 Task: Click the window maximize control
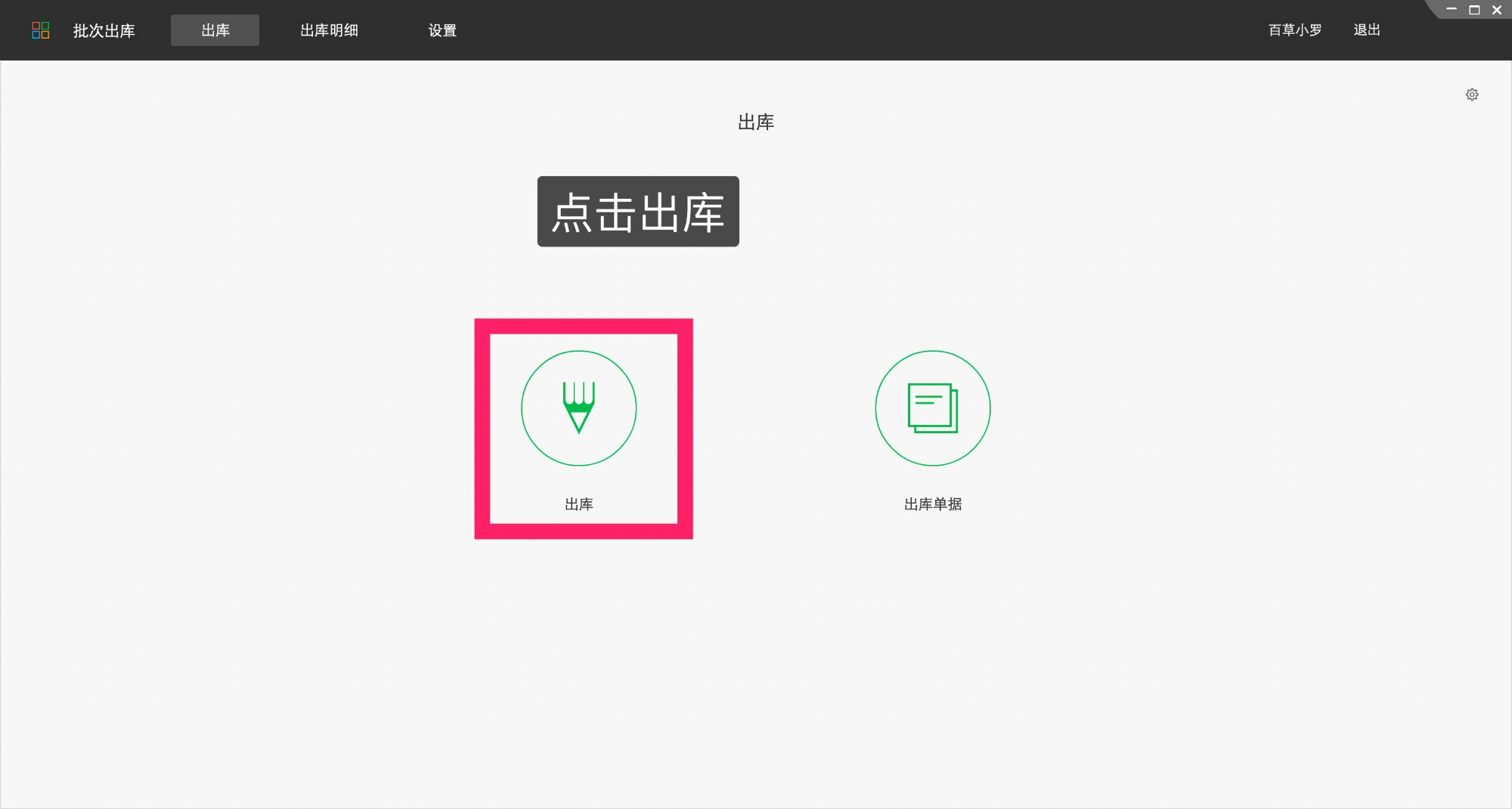click(1473, 10)
